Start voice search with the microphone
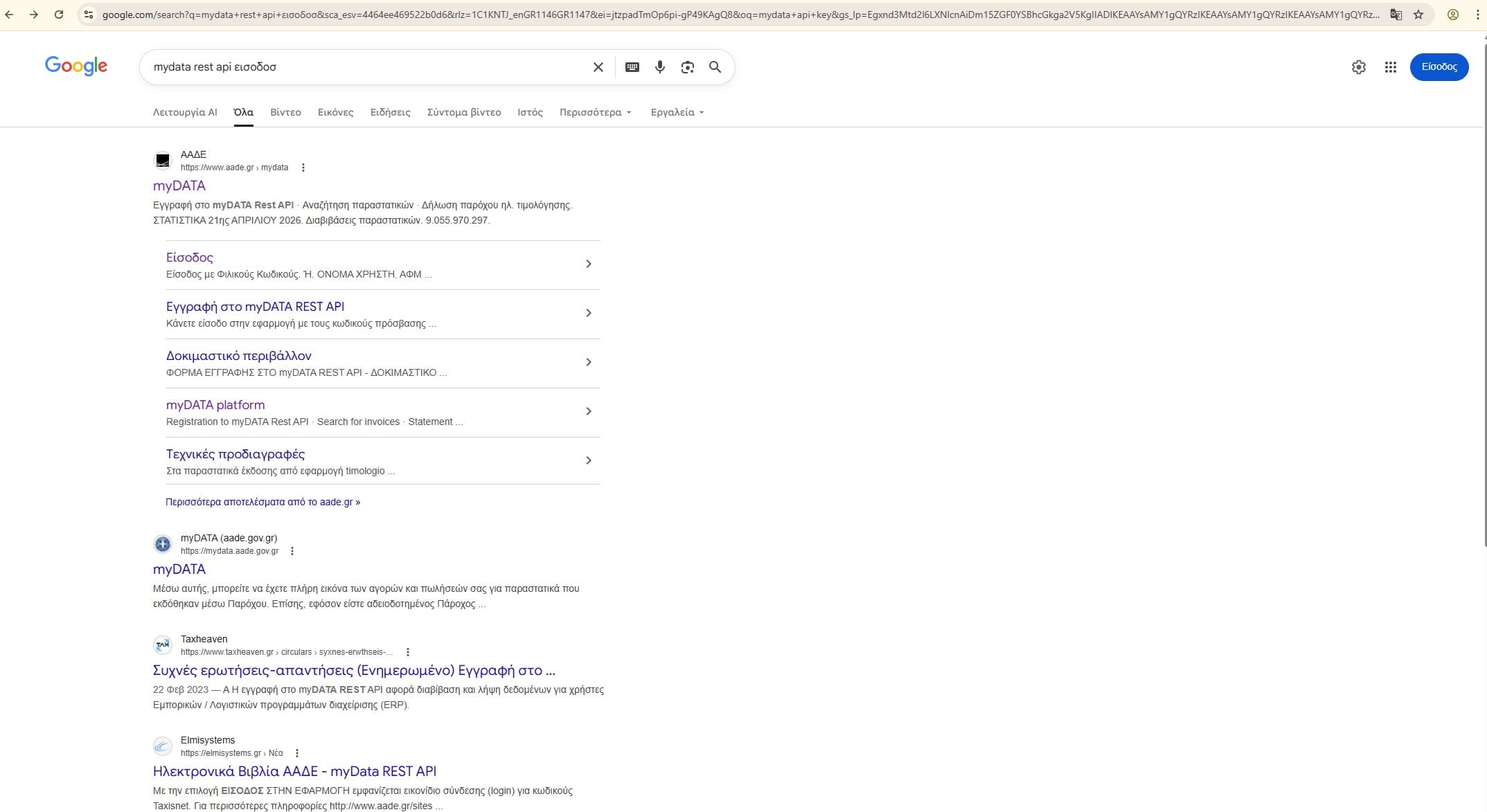 point(660,67)
